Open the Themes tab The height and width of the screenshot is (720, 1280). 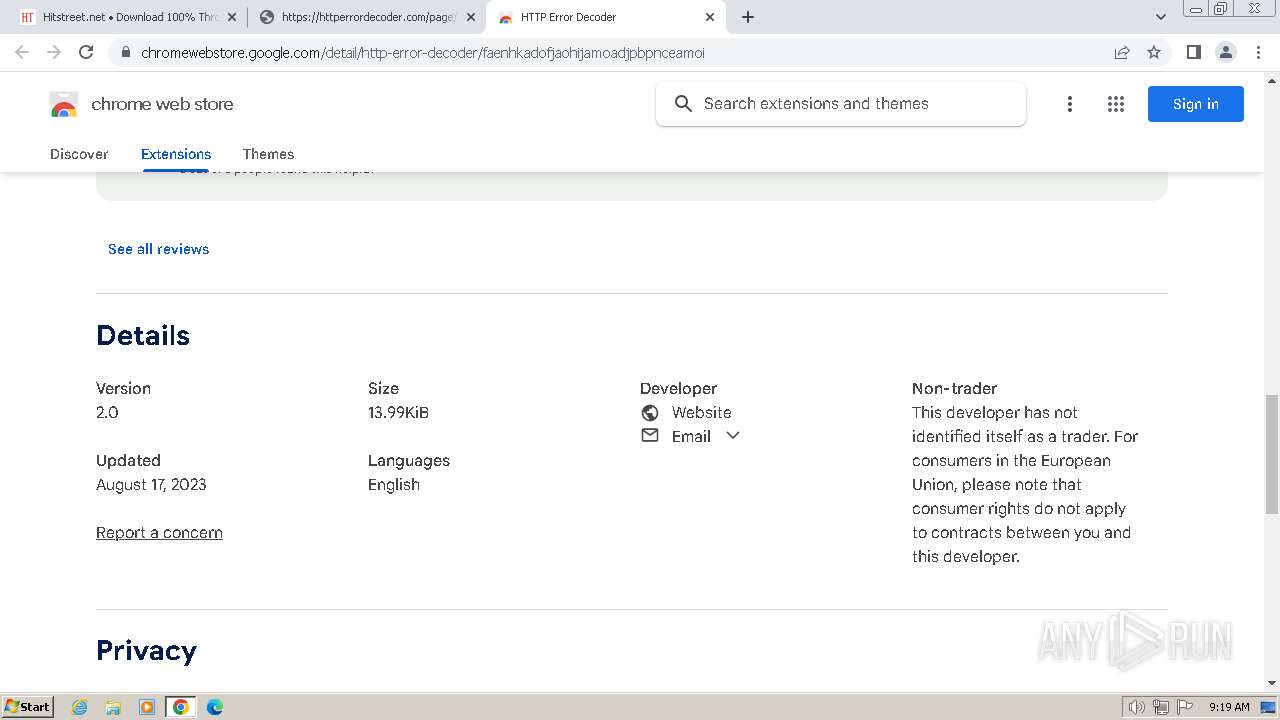268,154
